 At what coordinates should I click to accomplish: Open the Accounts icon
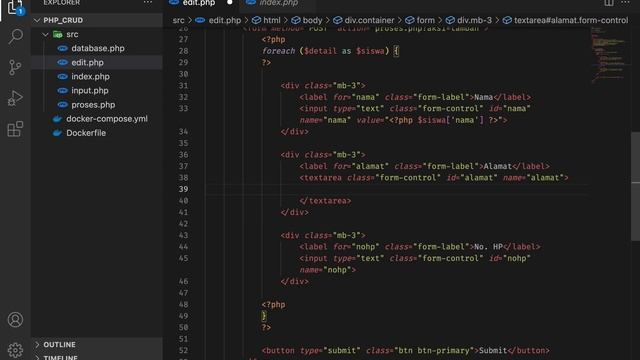15,320
